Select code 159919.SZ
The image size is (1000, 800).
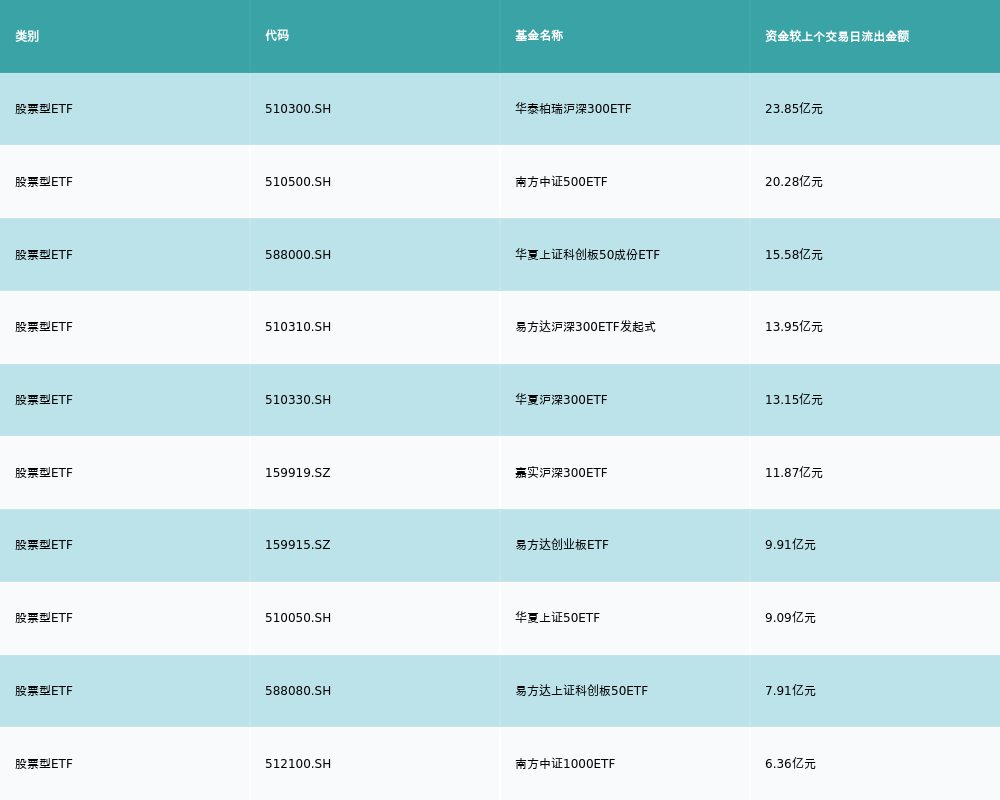(298, 473)
